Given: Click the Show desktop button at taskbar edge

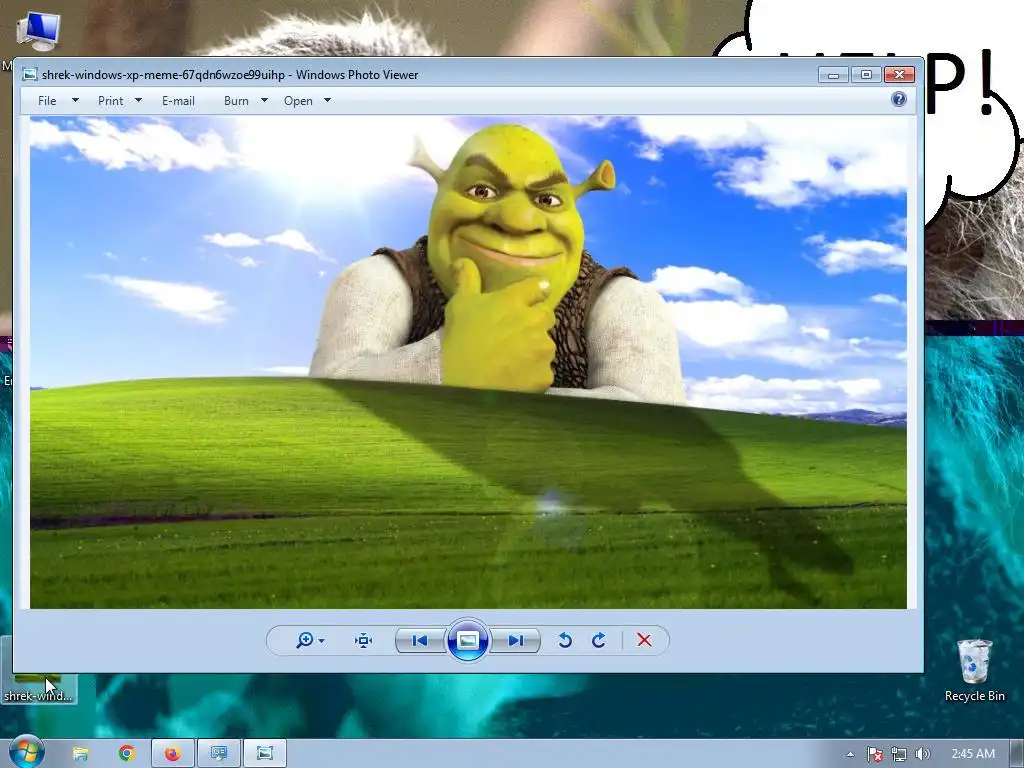Looking at the screenshot, I should (1017, 754).
